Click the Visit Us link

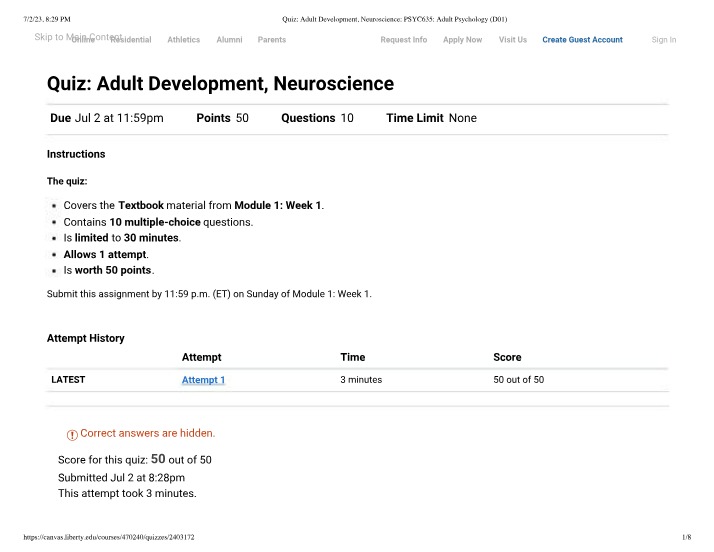512,40
